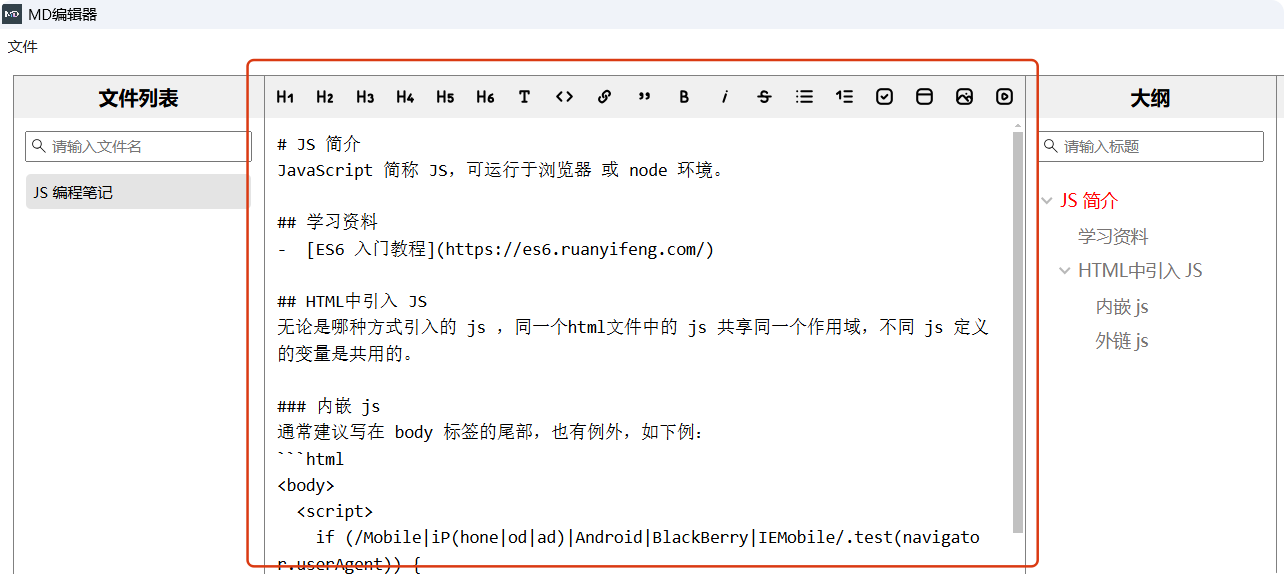Viewport: 1284px width, 574px height.
Task: Click the '<script>' line in editor
Action: tap(335, 511)
